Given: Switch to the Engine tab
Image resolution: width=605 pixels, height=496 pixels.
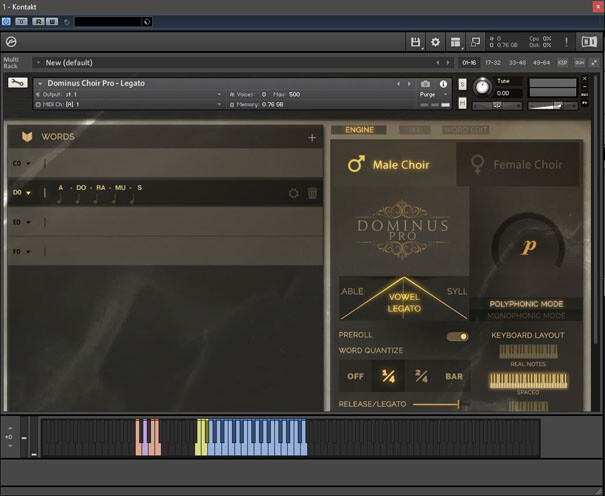Looking at the screenshot, I should (358, 130).
